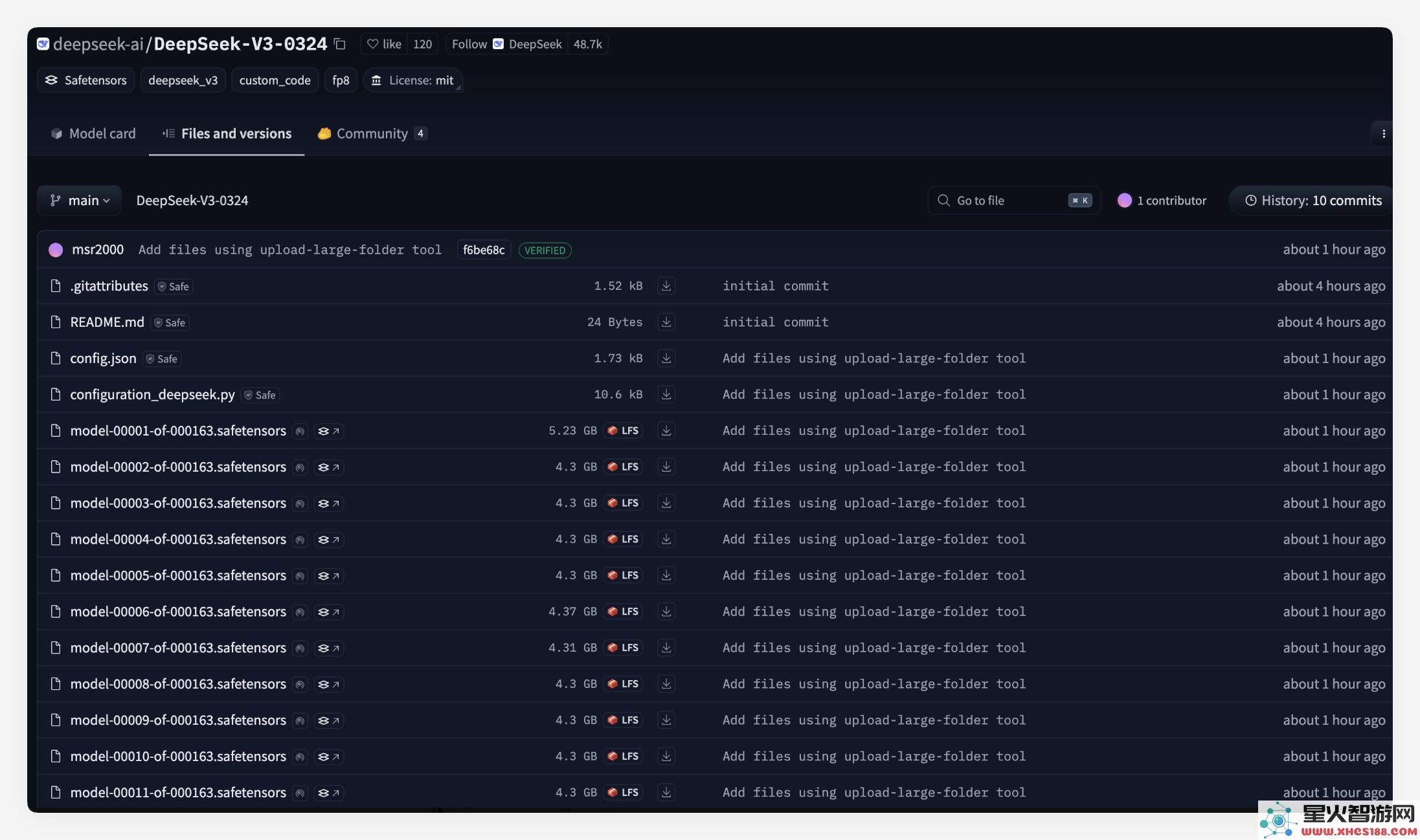Open model-00003-of-000163.safetensors file
1420x840 pixels.
[178, 503]
